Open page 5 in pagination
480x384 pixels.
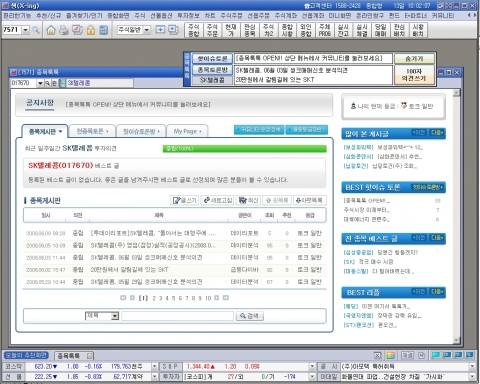pyautogui.click(x=173, y=298)
